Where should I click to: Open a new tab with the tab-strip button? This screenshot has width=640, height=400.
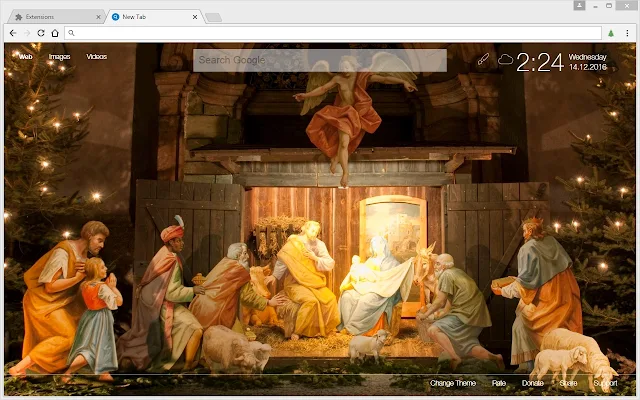[x=213, y=17]
